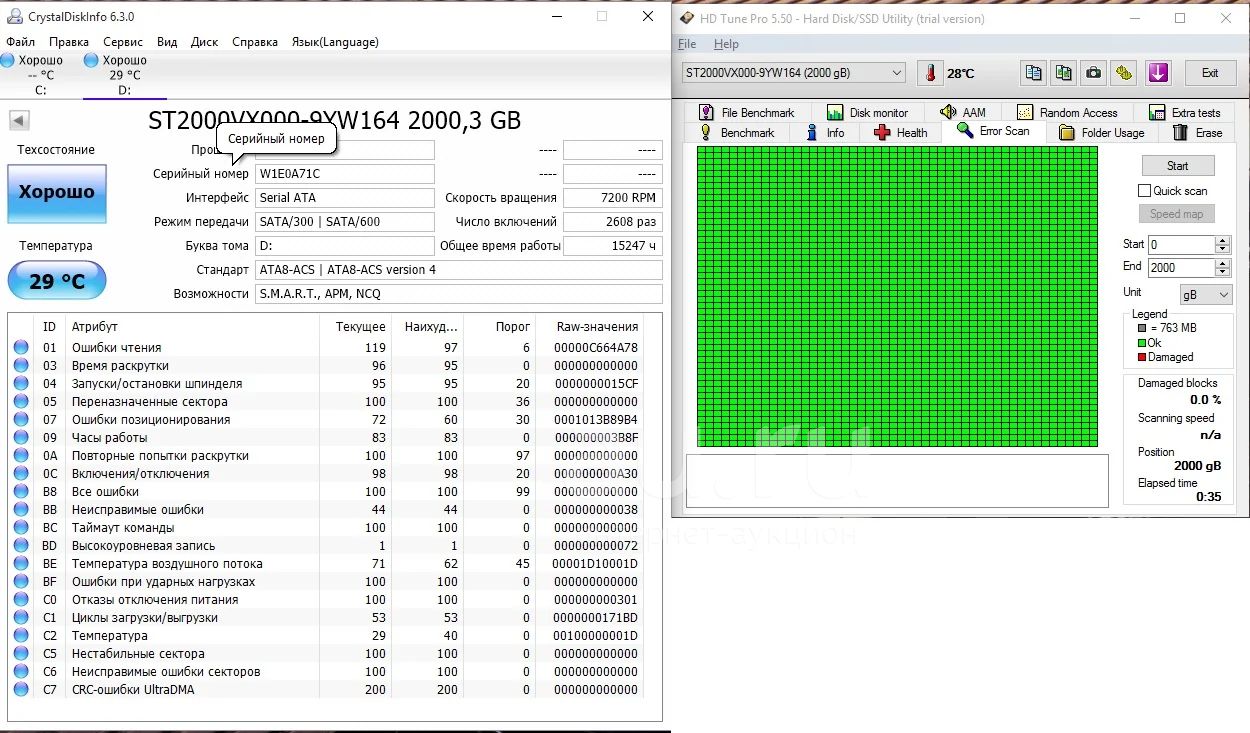
Task: Switch to the Info tab
Action: point(824,133)
